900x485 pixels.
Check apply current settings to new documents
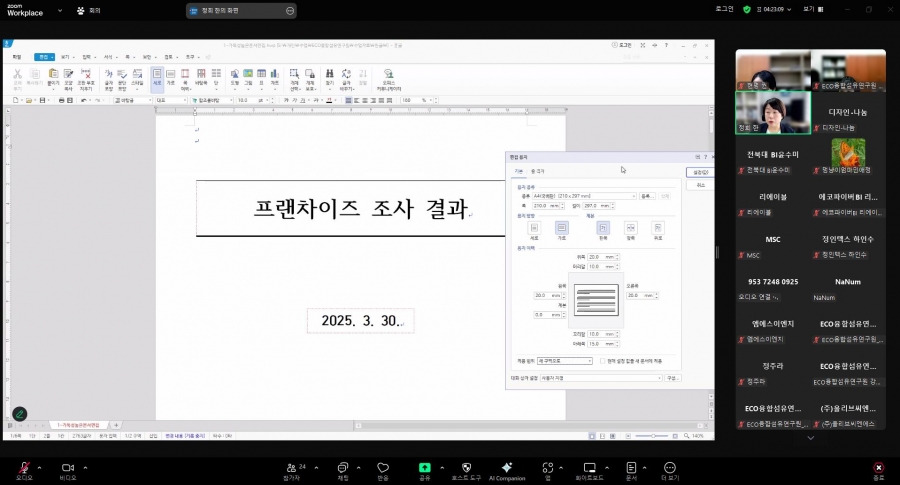click(x=602, y=361)
